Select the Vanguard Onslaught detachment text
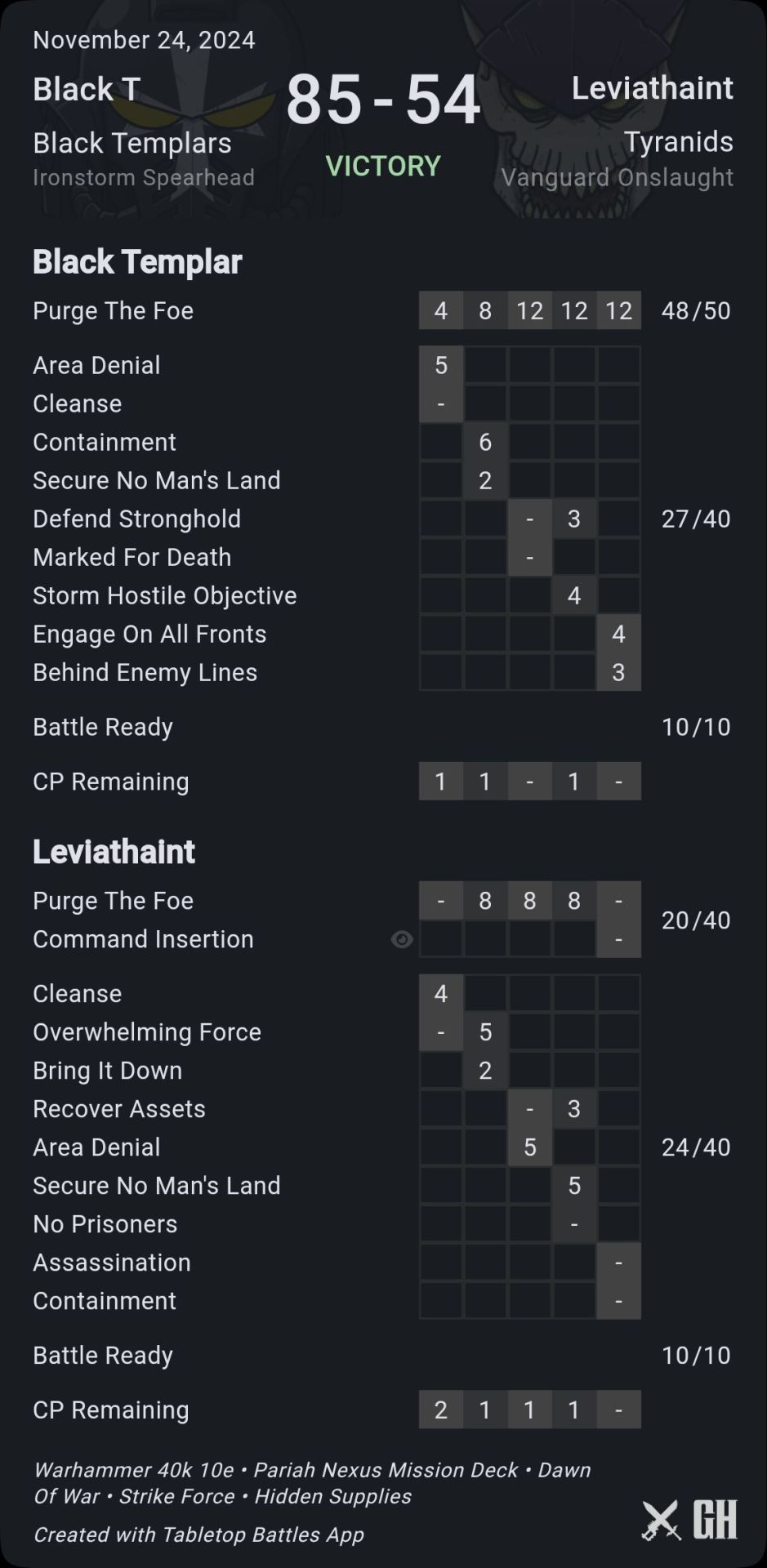Image resolution: width=767 pixels, height=1568 pixels. pyautogui.click(x=617, y=177)
